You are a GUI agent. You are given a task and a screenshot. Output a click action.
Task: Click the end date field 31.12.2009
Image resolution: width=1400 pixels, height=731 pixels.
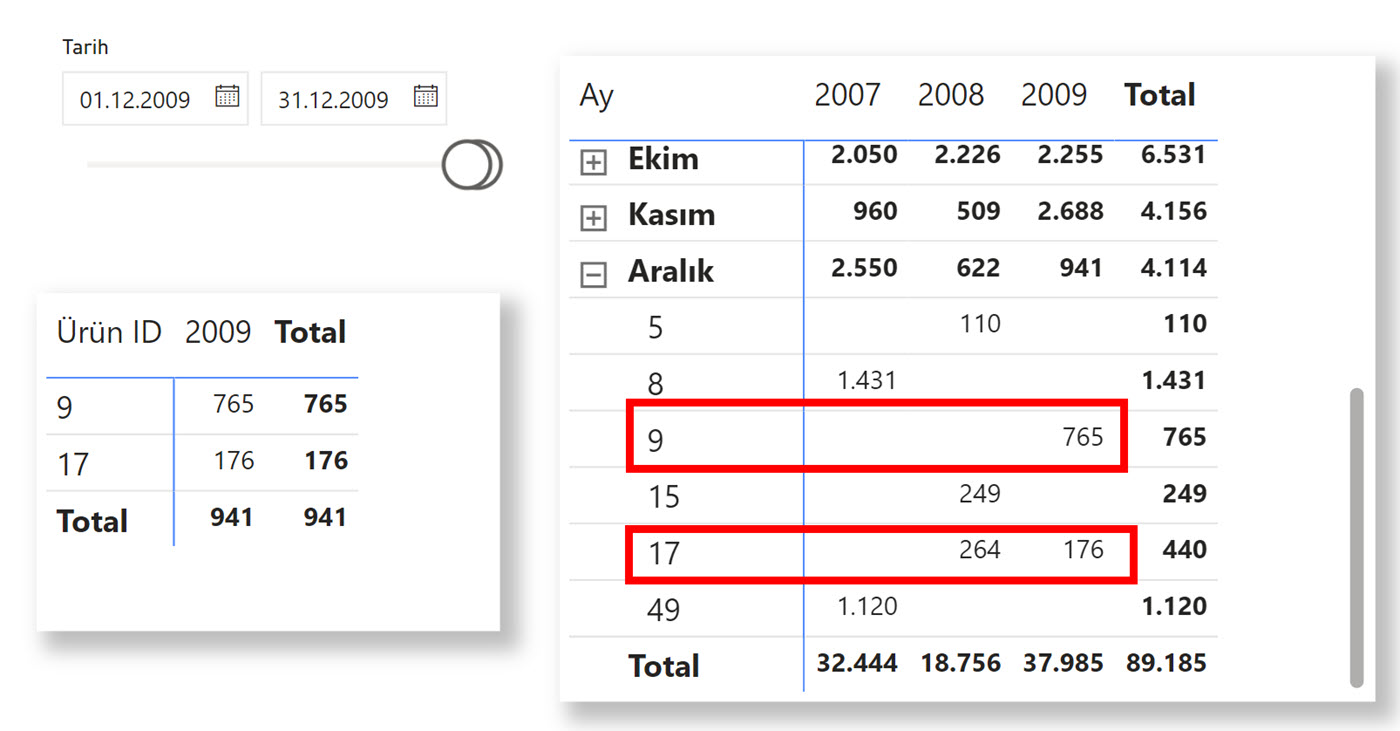pos(353,99)
